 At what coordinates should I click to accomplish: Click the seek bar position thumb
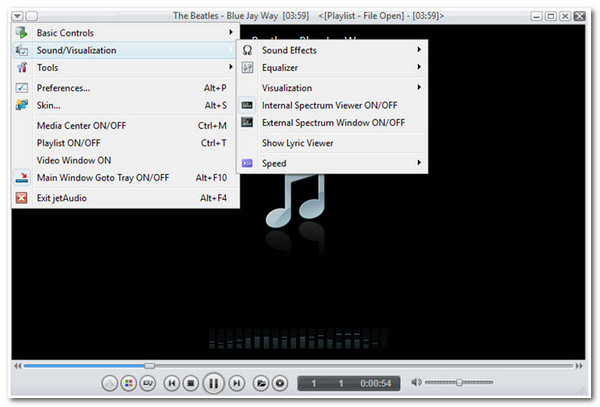(x=150, y=366)
